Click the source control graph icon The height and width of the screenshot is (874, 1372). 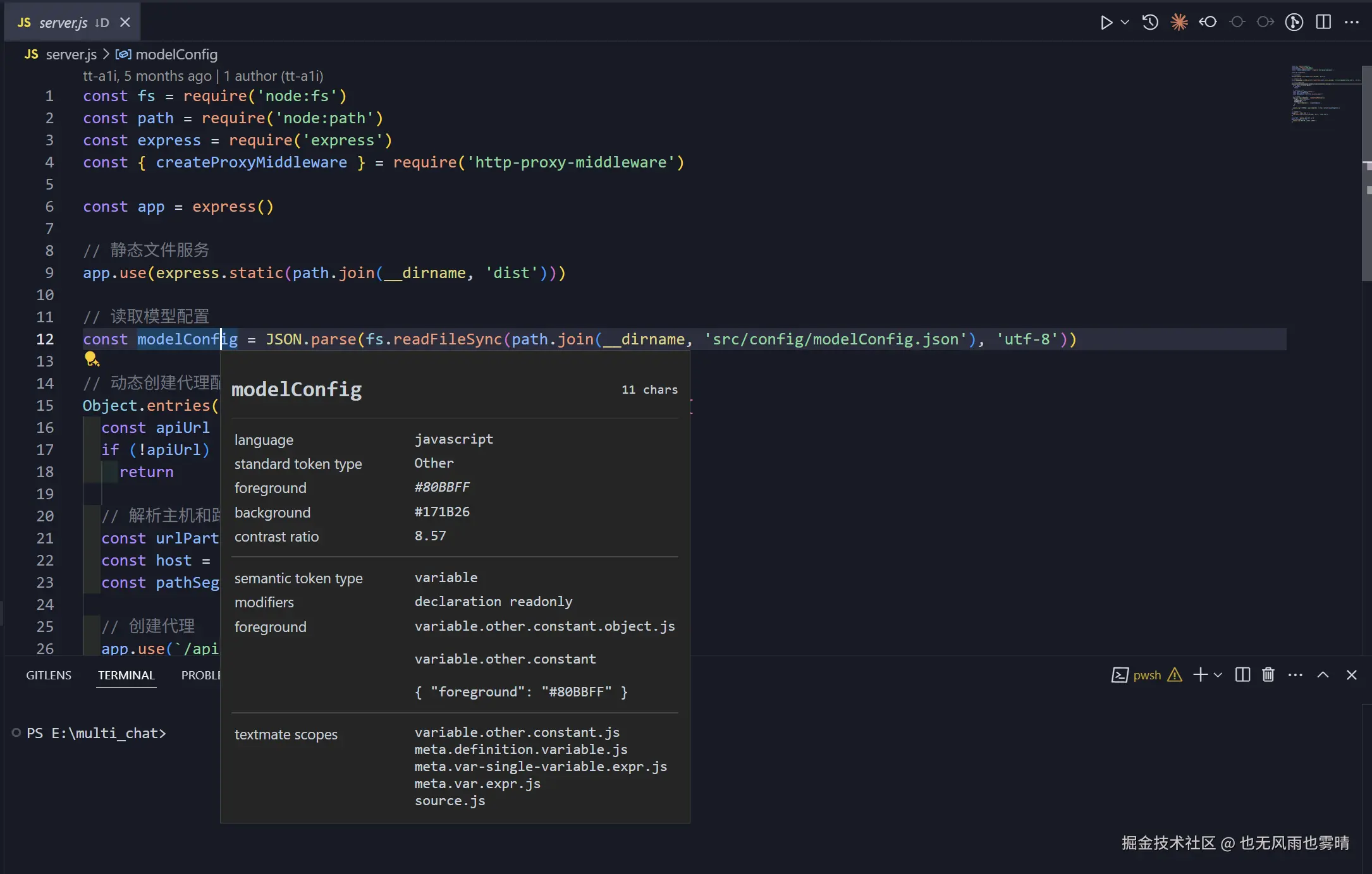pos(1294,23)
